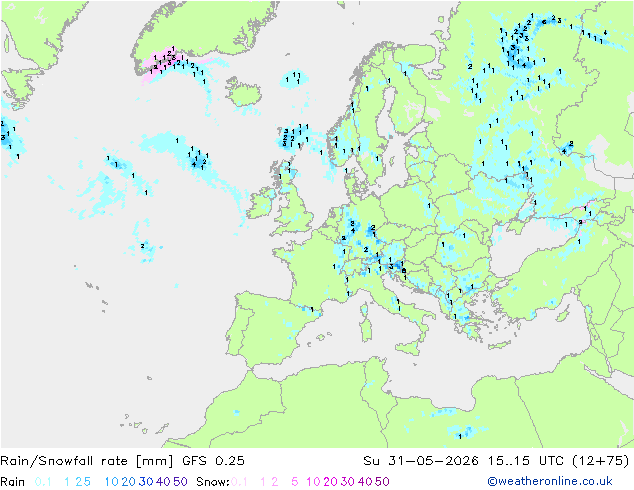Image resolution: width=634 pixels, height=490 pixels.
Task: Click the Rain/Snowfall rate [mm] title
Action: click(87, 461)
